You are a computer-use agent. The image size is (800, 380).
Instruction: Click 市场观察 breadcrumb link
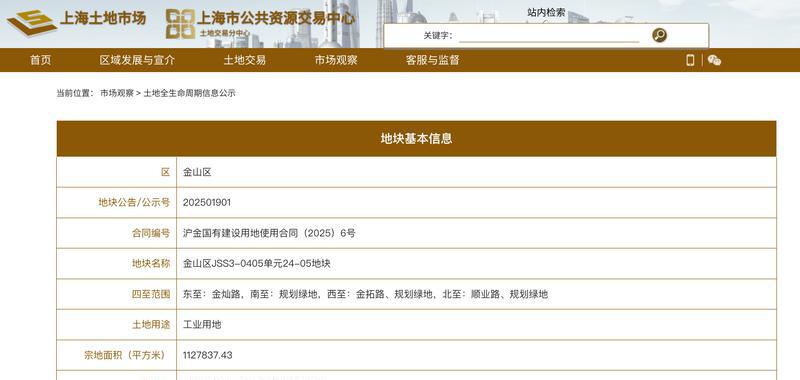pos(117,93)
